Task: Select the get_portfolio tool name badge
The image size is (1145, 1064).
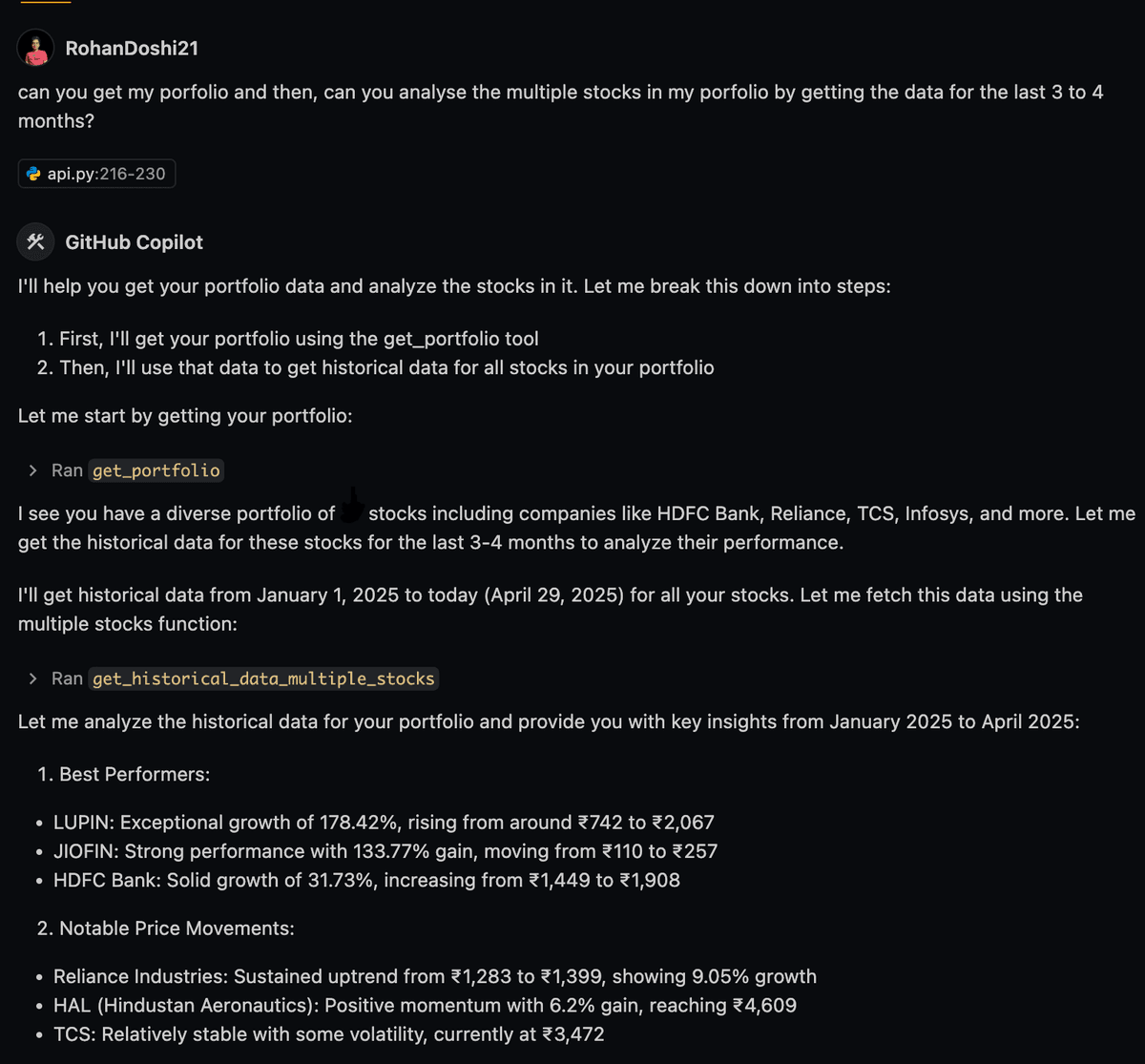Action: (156, 470)
